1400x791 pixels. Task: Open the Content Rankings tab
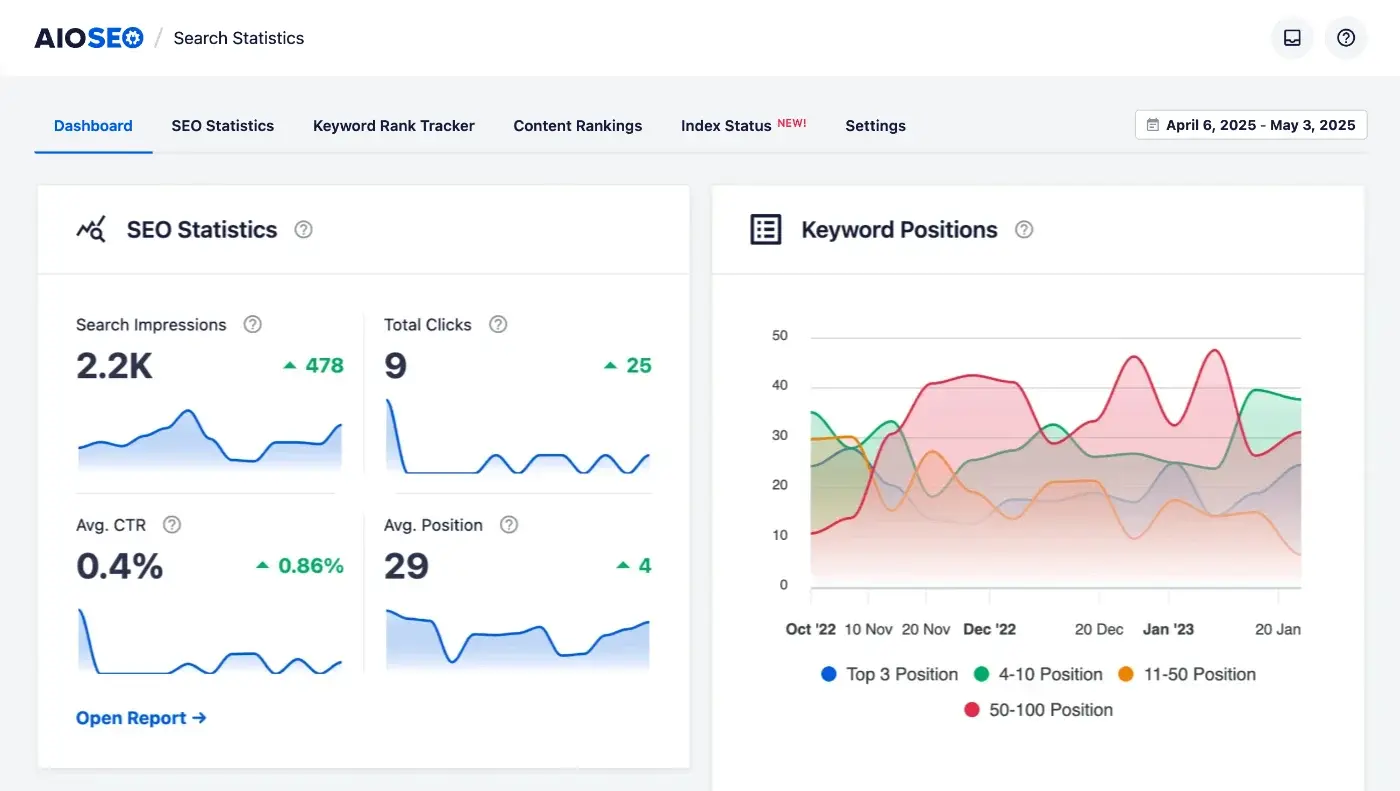click(577, 126)
